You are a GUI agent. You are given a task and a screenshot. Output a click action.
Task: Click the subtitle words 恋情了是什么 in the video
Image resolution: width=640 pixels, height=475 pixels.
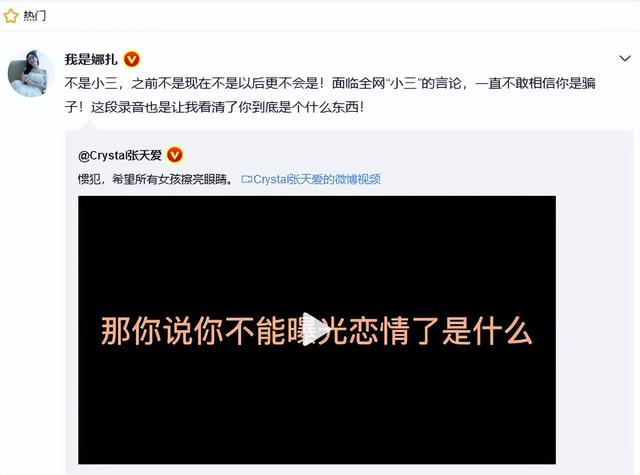[x=441, y=330]
